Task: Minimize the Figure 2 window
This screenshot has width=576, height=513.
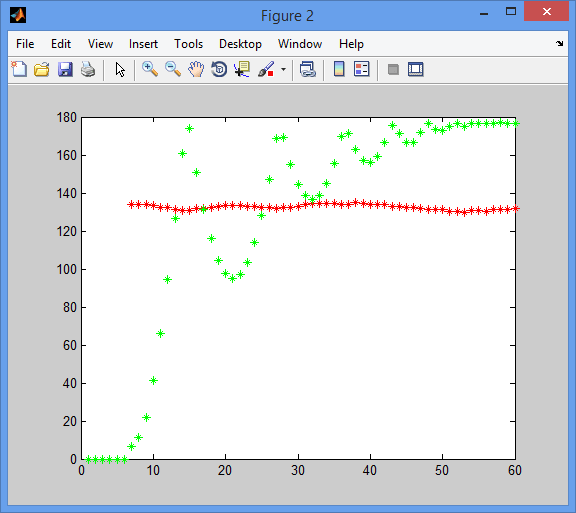Action: click(484, 14)
